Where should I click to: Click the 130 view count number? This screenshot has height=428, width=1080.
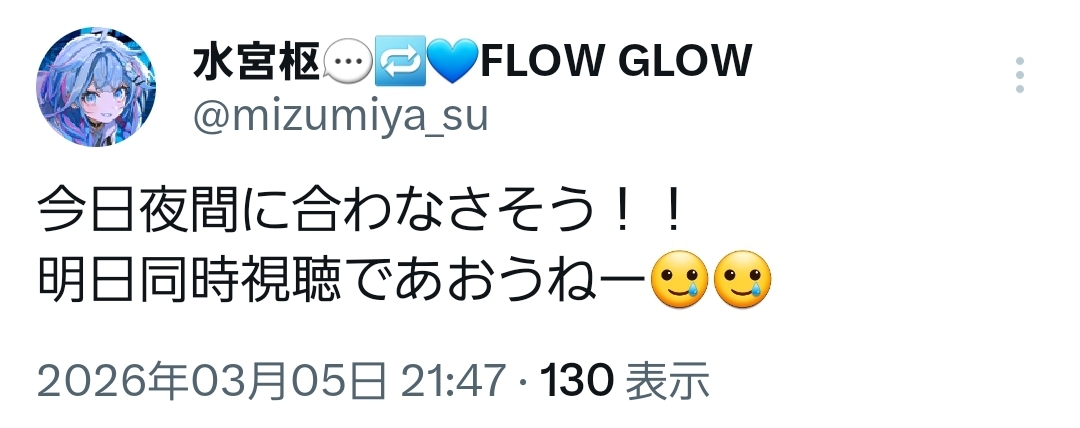(x=577, y=380)
